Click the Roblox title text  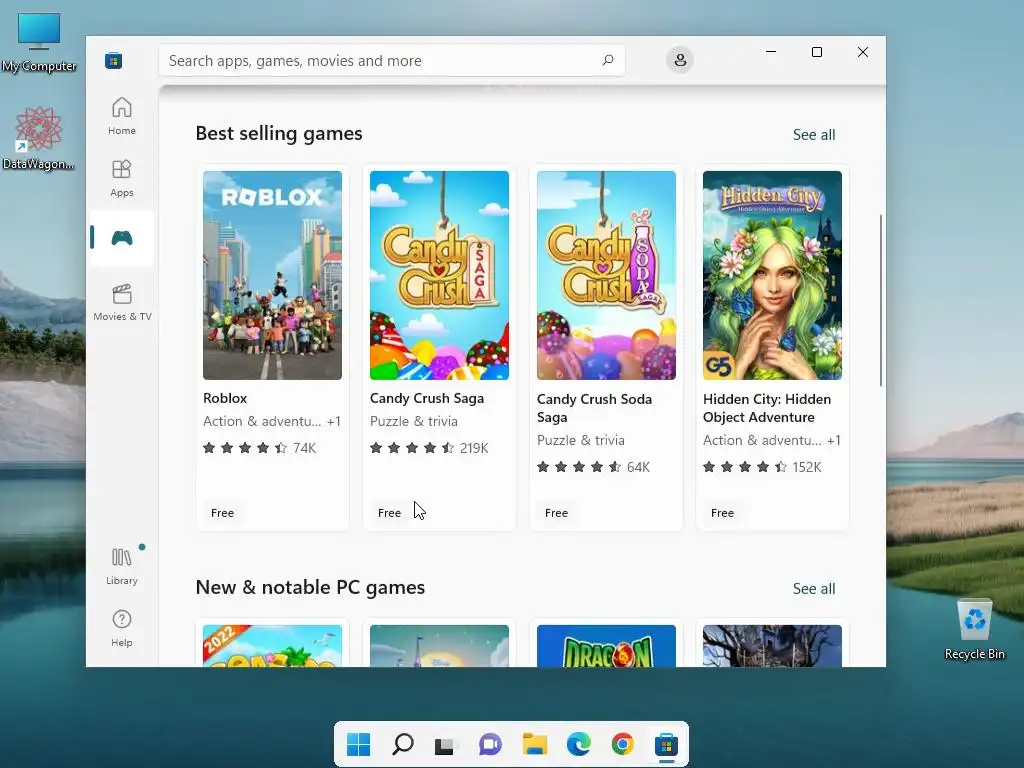225,398
